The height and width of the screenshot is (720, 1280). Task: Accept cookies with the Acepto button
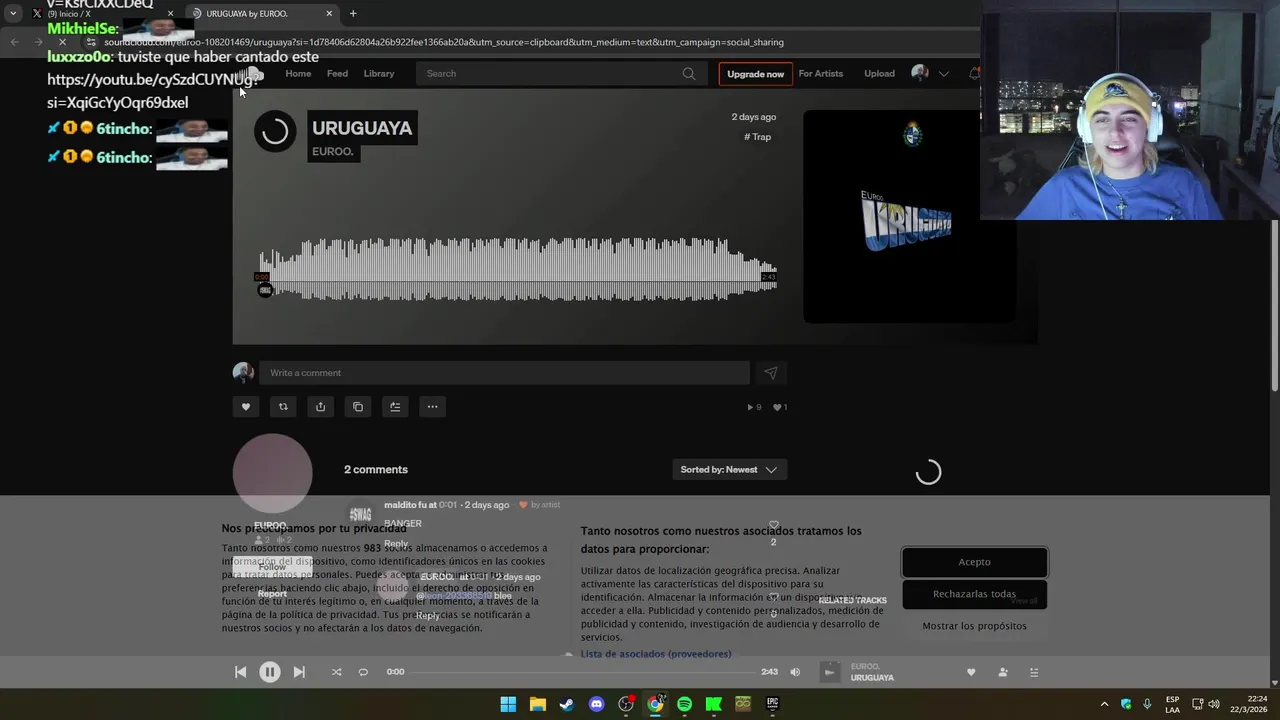pyautogui.click(x=974, y=562)
